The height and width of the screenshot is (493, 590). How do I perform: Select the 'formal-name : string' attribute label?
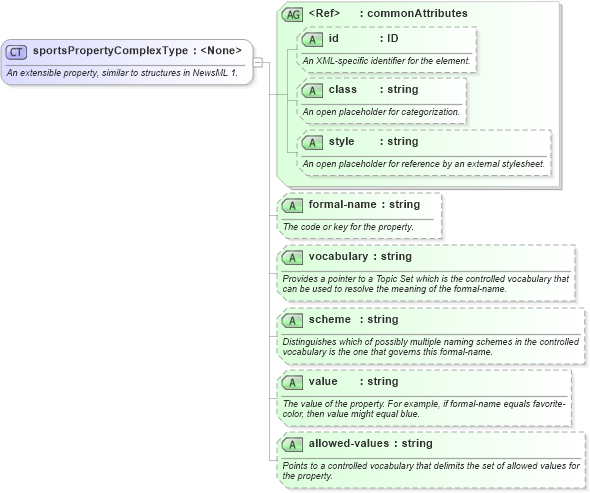[364, 204]
